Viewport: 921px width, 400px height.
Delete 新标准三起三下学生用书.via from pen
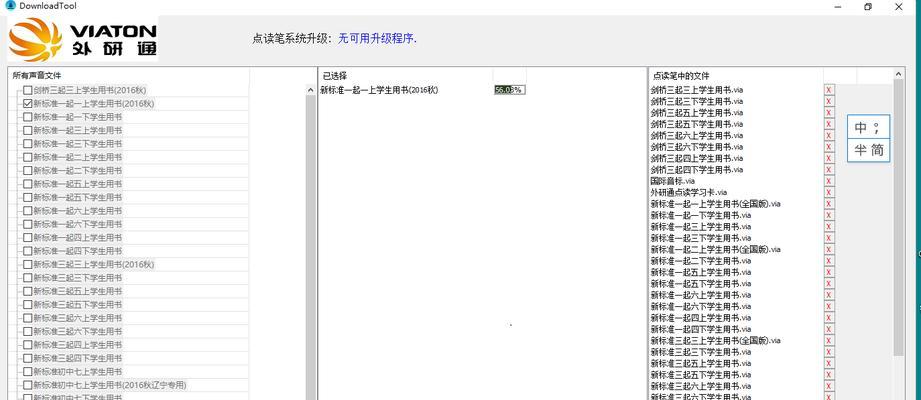[x=829, y=352]
